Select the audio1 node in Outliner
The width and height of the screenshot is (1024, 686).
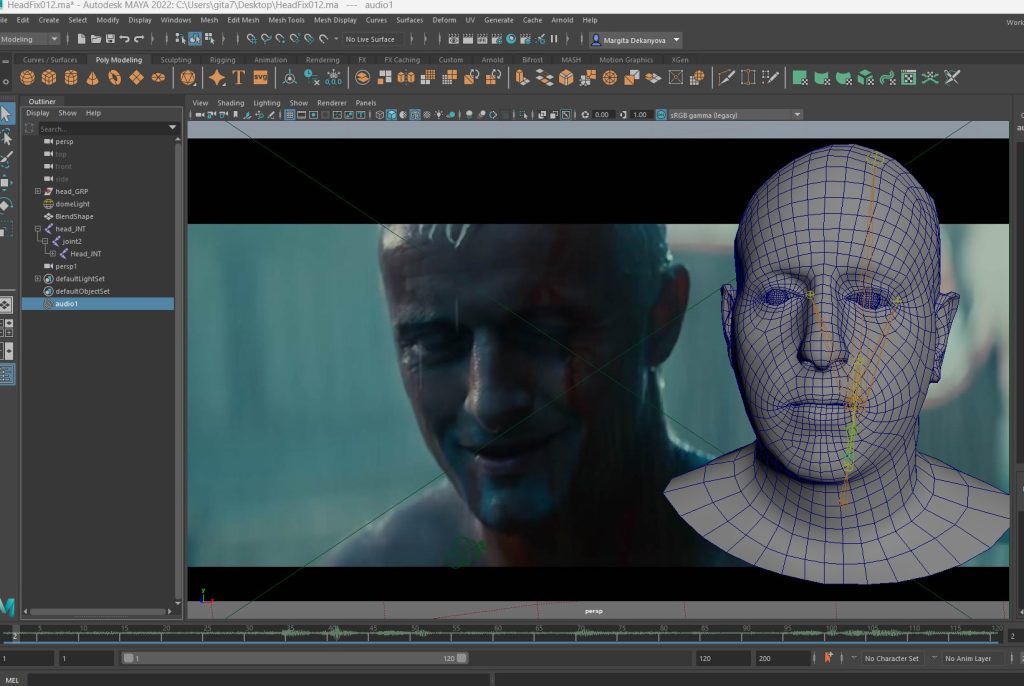click(x=98, y=304)
